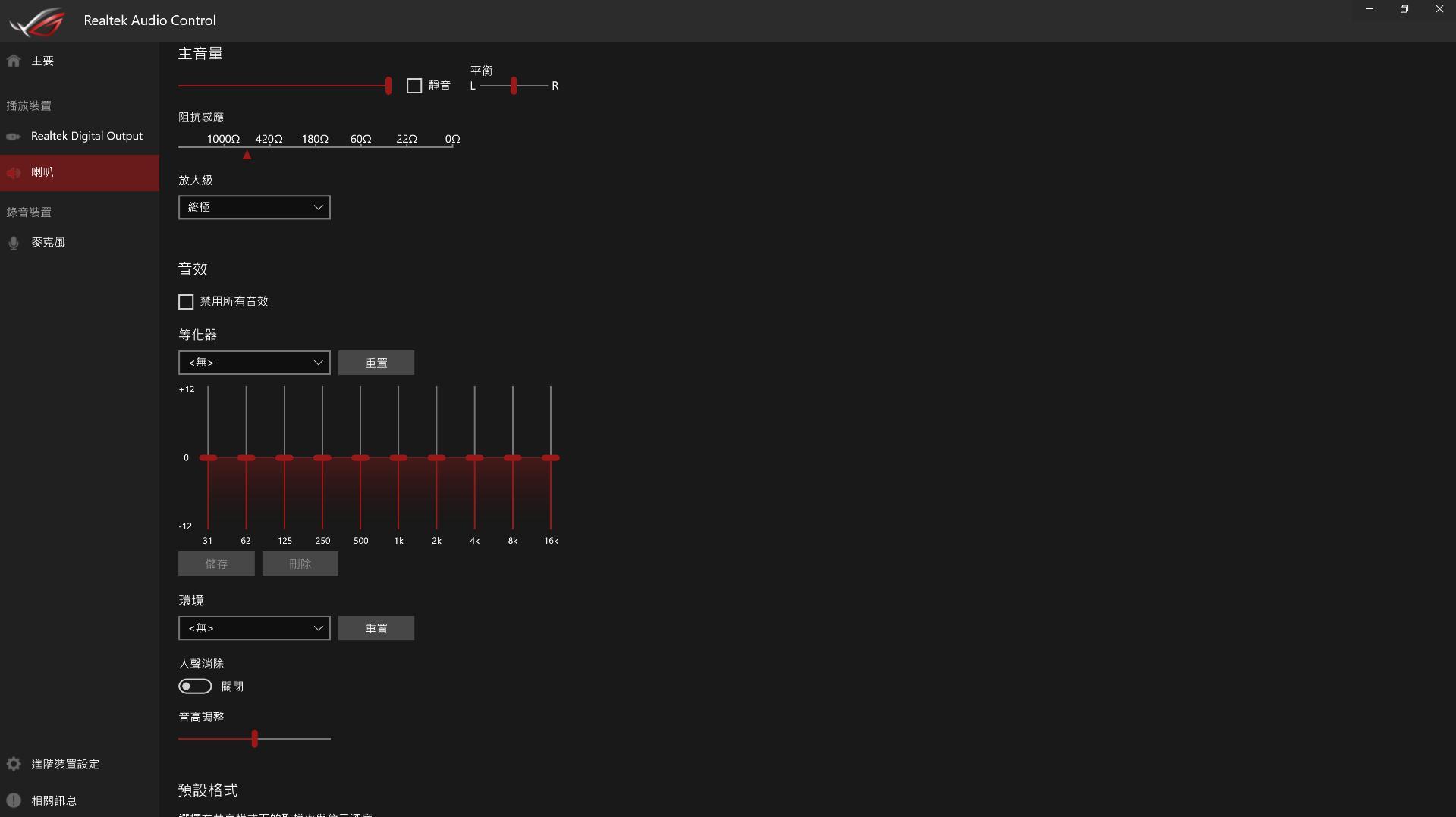Click the 刪除 delete button
Screen dimensions: 1456x817
(300, 564)
